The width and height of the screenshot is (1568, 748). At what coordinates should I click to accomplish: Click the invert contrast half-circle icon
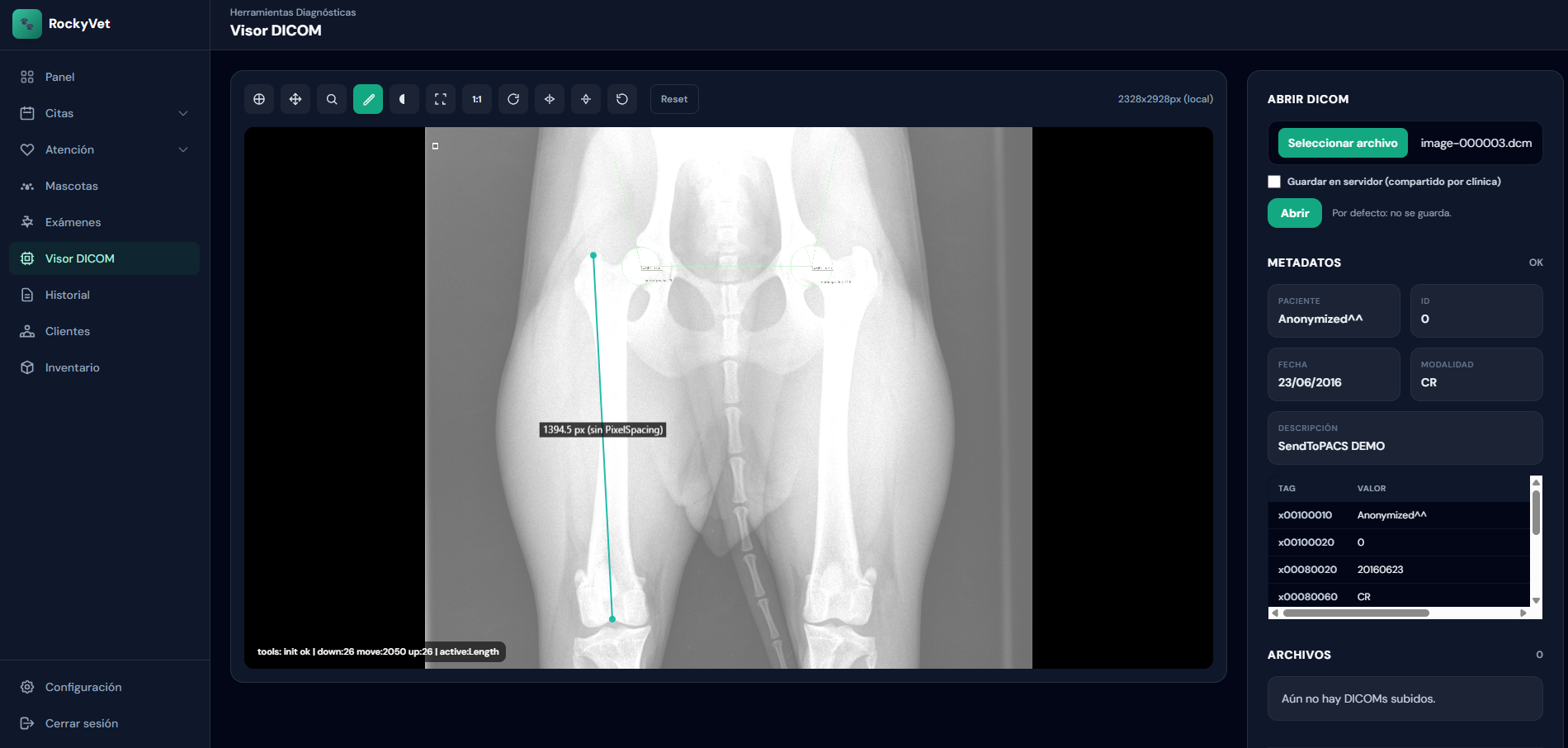404,99
